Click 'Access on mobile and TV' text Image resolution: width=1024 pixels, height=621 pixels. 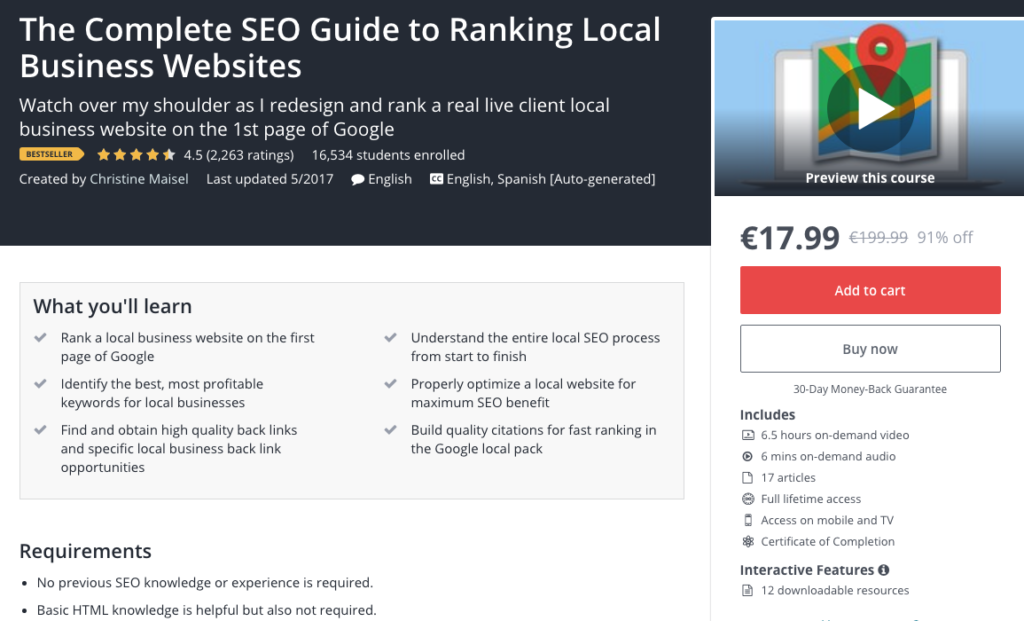pyautogui.click(x=827, y=520)
